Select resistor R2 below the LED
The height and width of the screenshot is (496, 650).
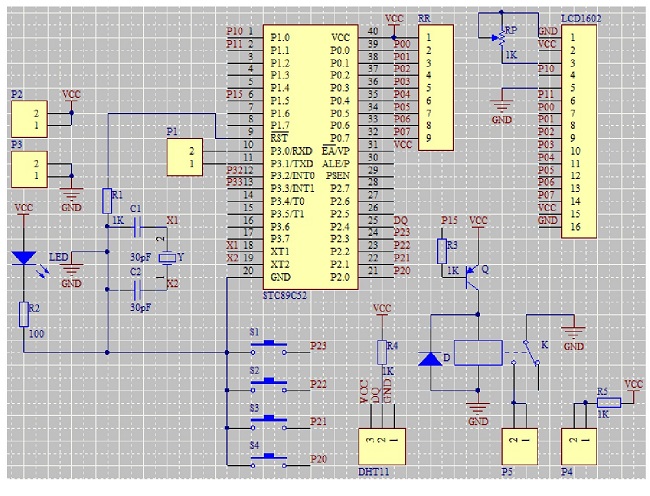(24, 315)
